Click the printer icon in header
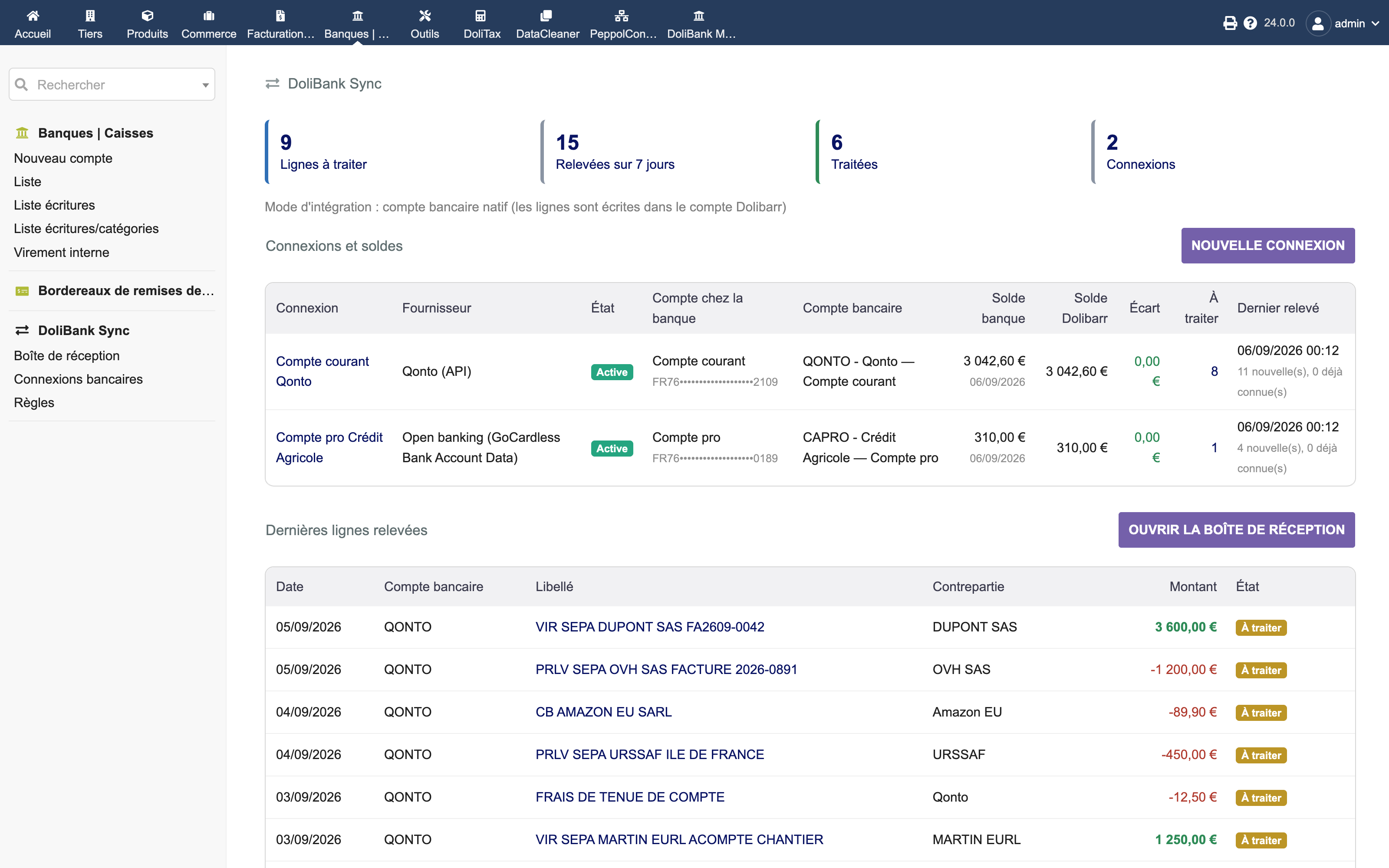The height and width of the screenshot is (868, 1389). (x=1229, y=23)
